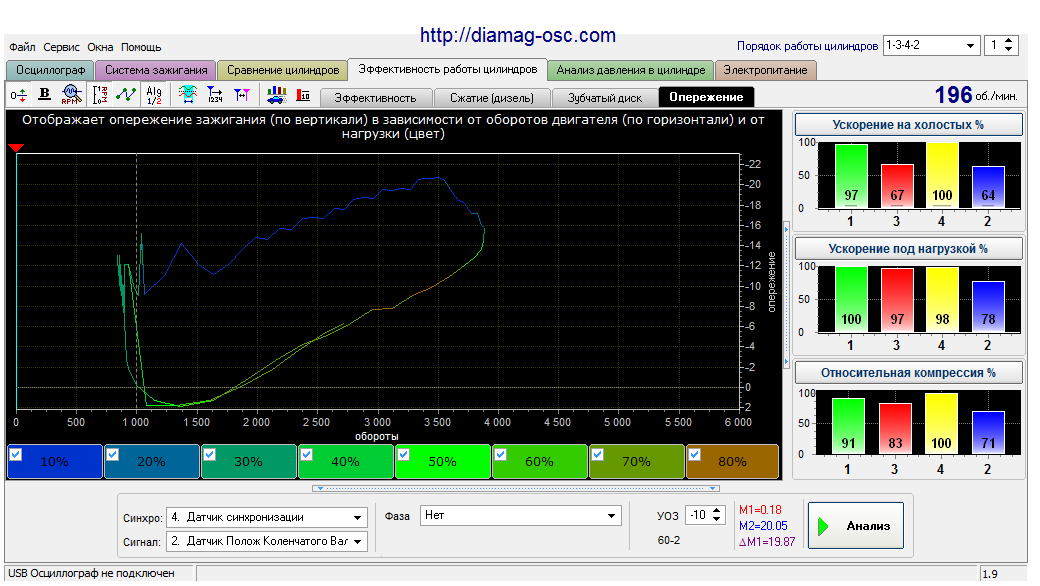Screen dimensions: 1040x586
Task: Click the red triangle marker above the graph
Action: tap(17, 148)
